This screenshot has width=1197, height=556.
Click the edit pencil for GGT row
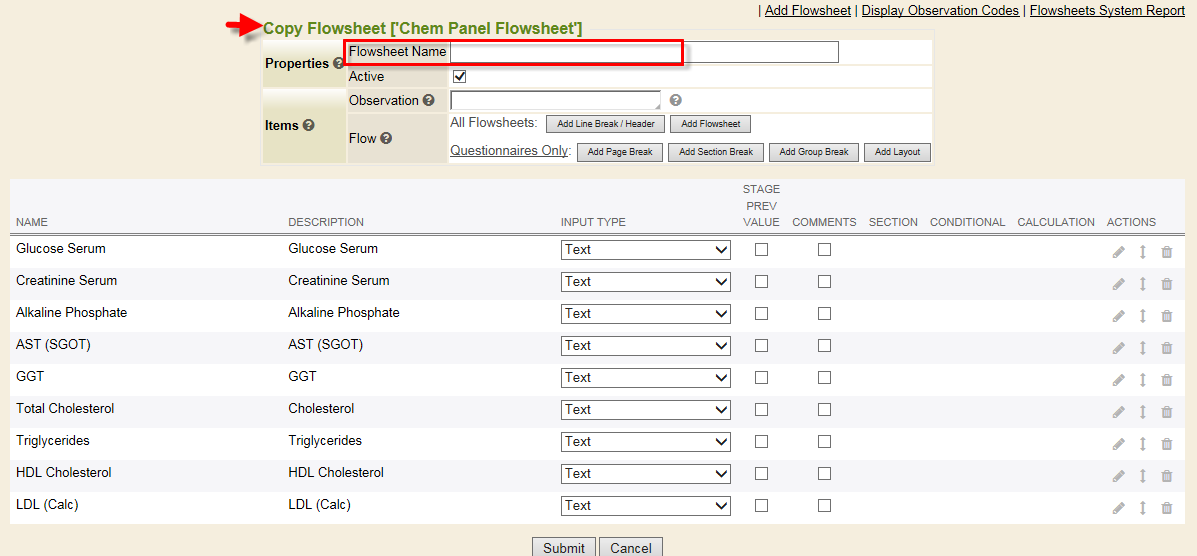[1118, 380]
